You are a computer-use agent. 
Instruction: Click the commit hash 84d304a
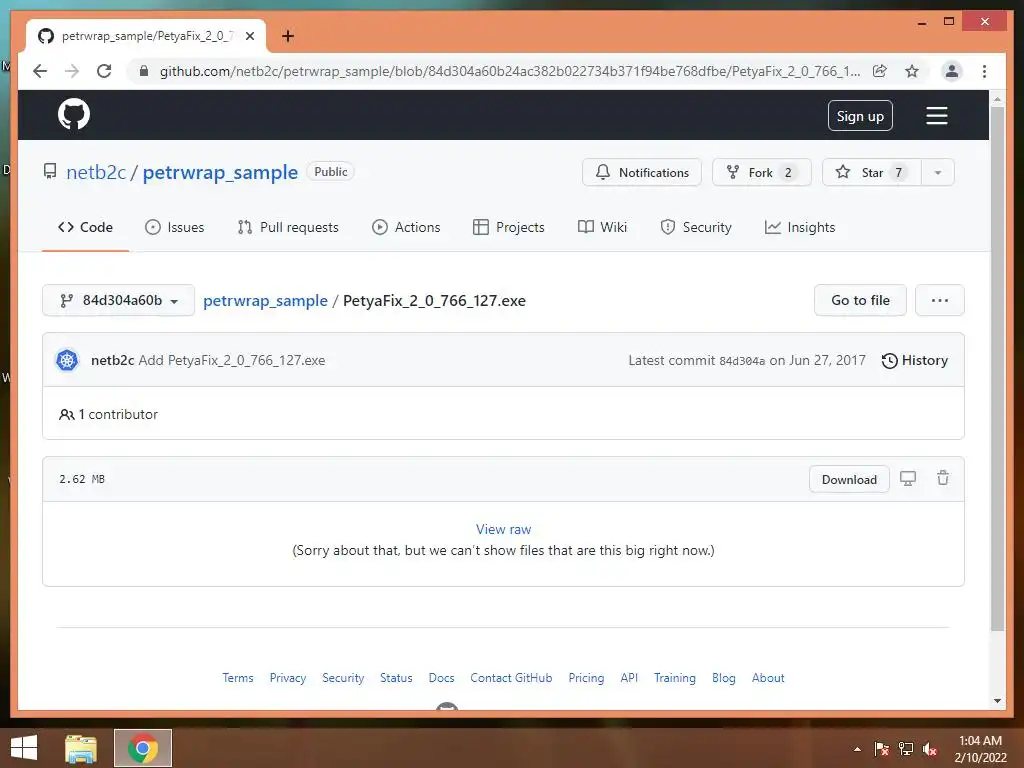point(742,361)
